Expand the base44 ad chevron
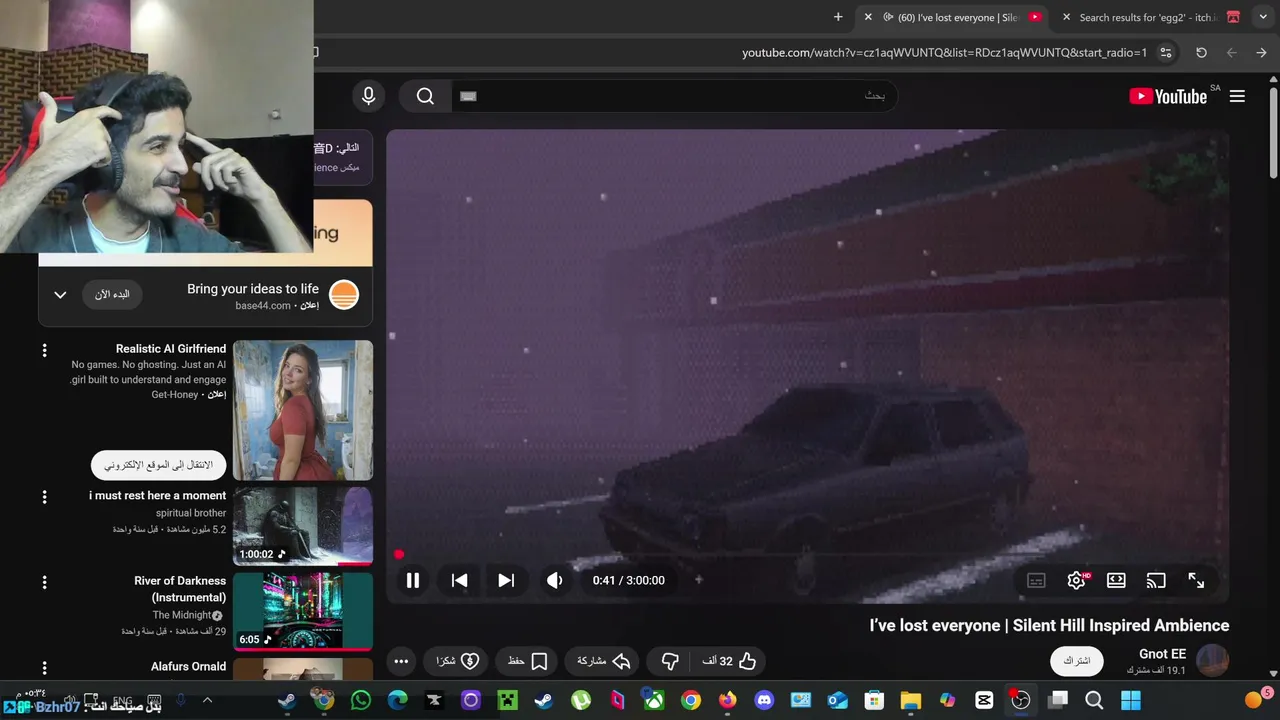 [60, 295]
